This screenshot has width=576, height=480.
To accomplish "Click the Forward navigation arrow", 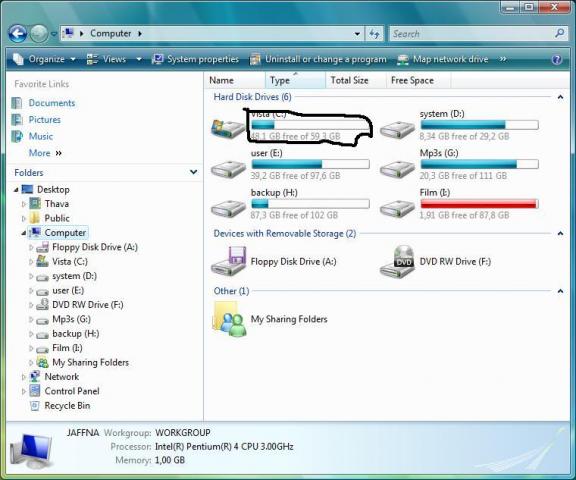I will point(39,34).
